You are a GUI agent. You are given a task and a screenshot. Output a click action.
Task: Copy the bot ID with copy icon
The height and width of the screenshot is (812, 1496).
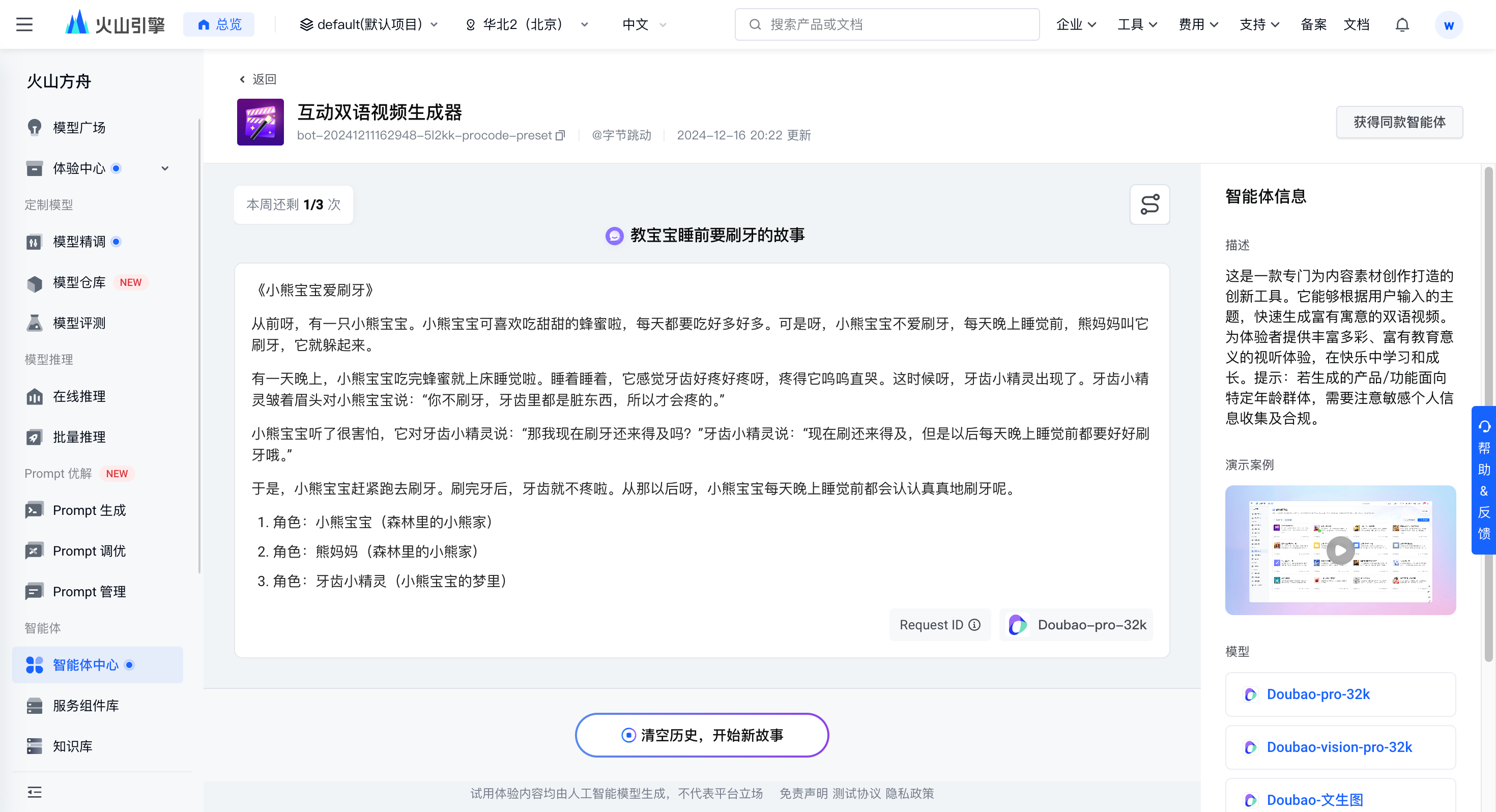[x=560, y=135]
